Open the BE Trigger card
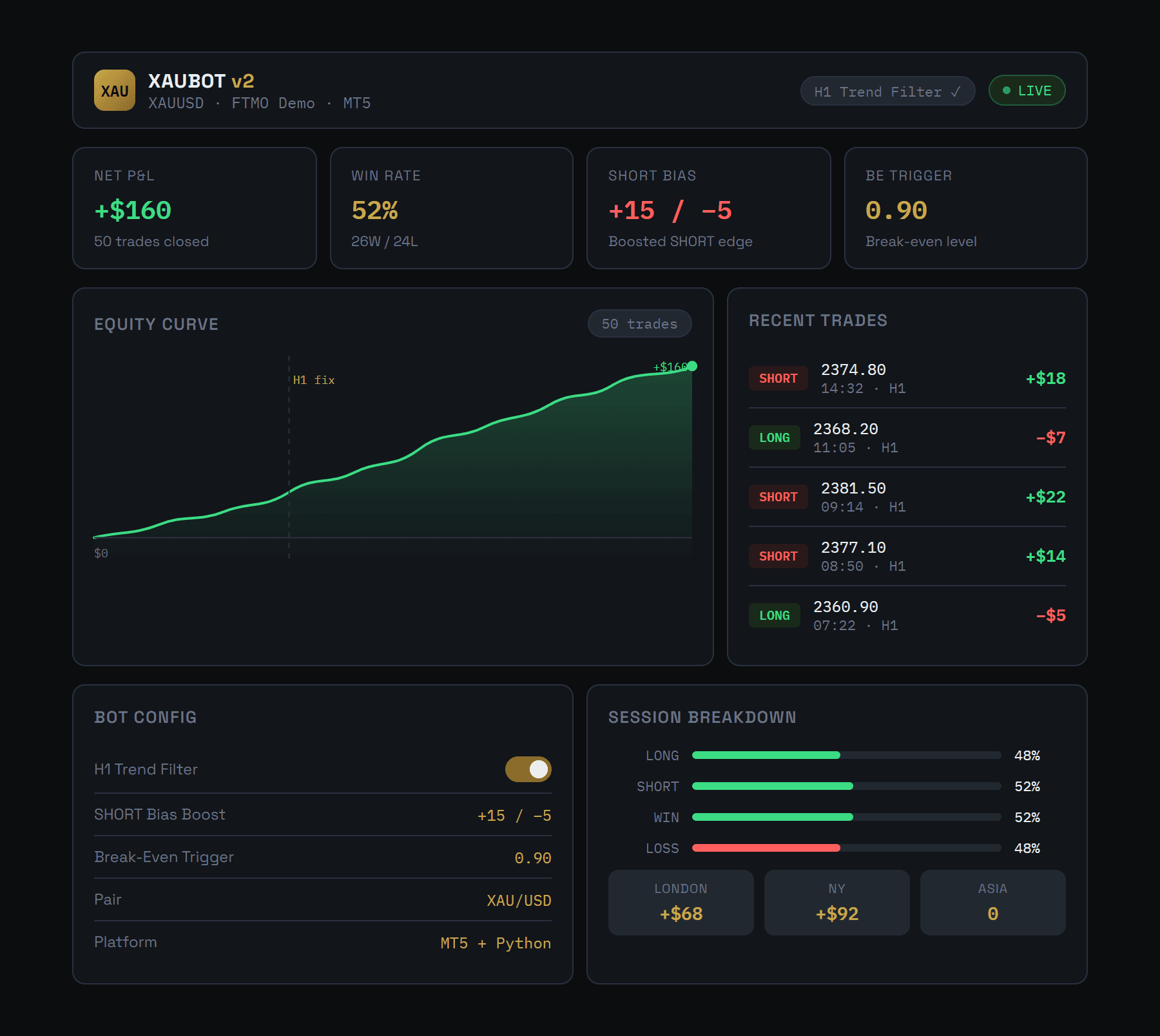Viewport: 1160px width, 1036px height. point(966,208)
